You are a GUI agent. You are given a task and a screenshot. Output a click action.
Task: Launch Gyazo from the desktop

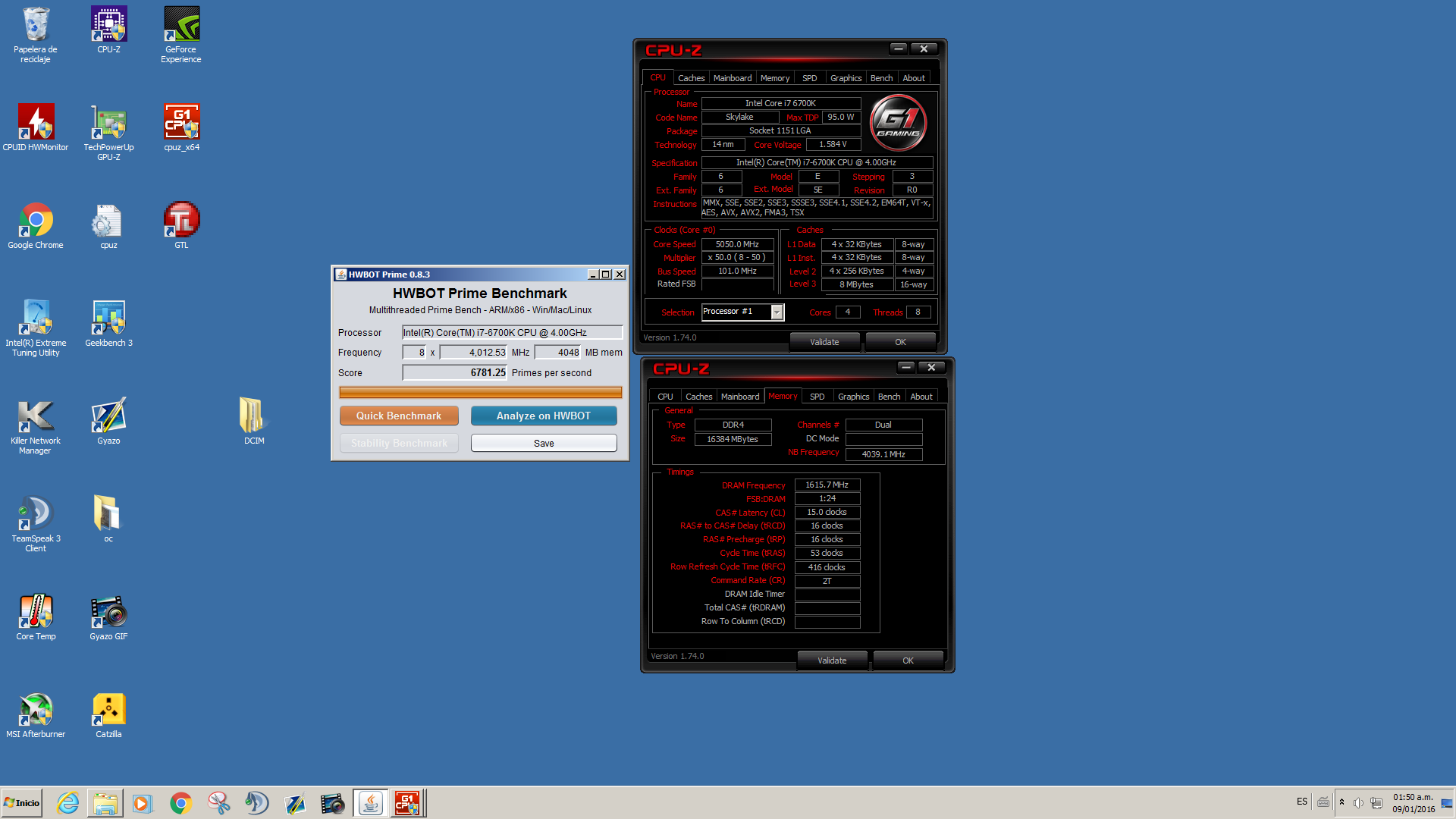point(108,421)
